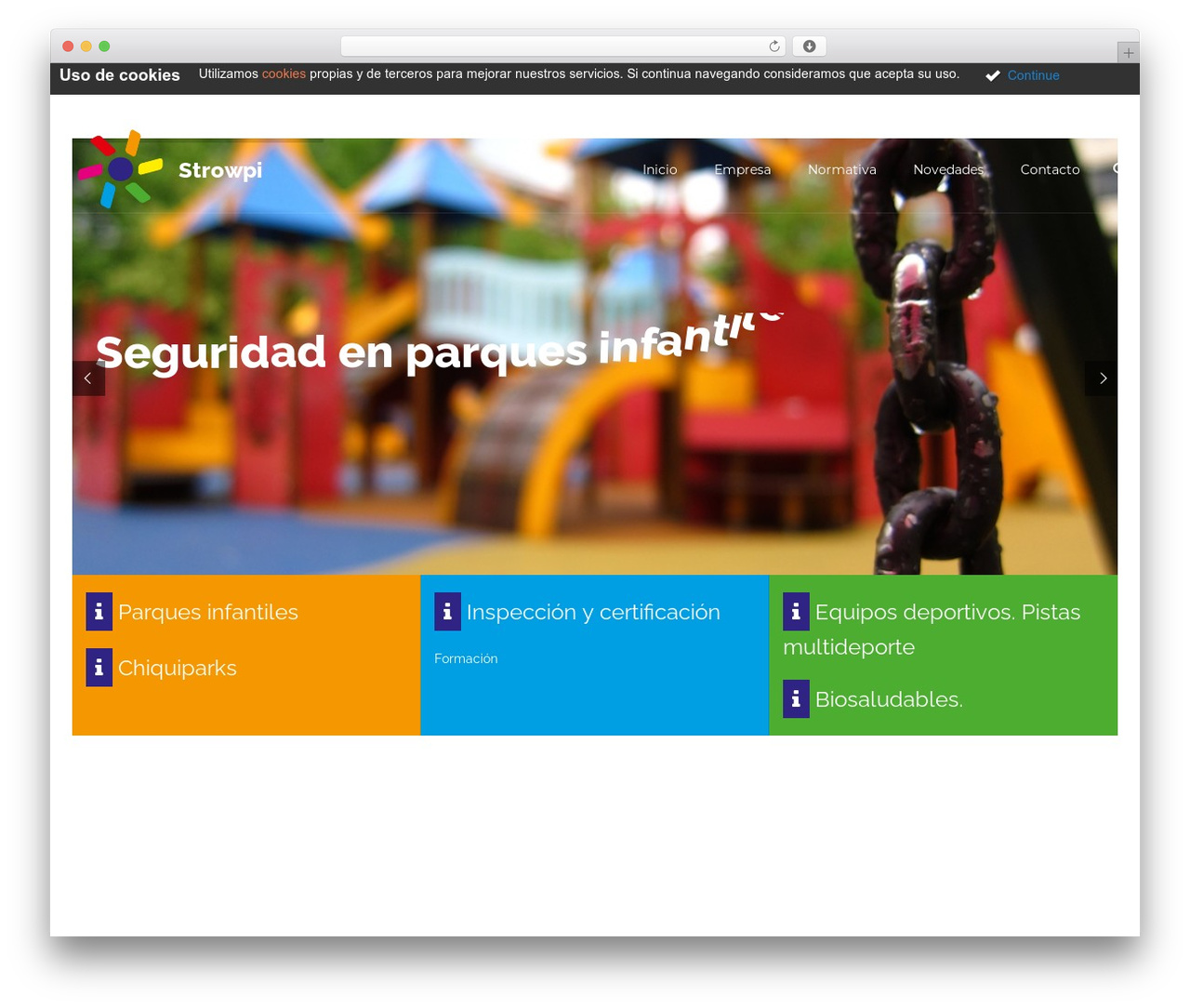
Task: Open the Chiquiparks link
Action: pos(178,668)
